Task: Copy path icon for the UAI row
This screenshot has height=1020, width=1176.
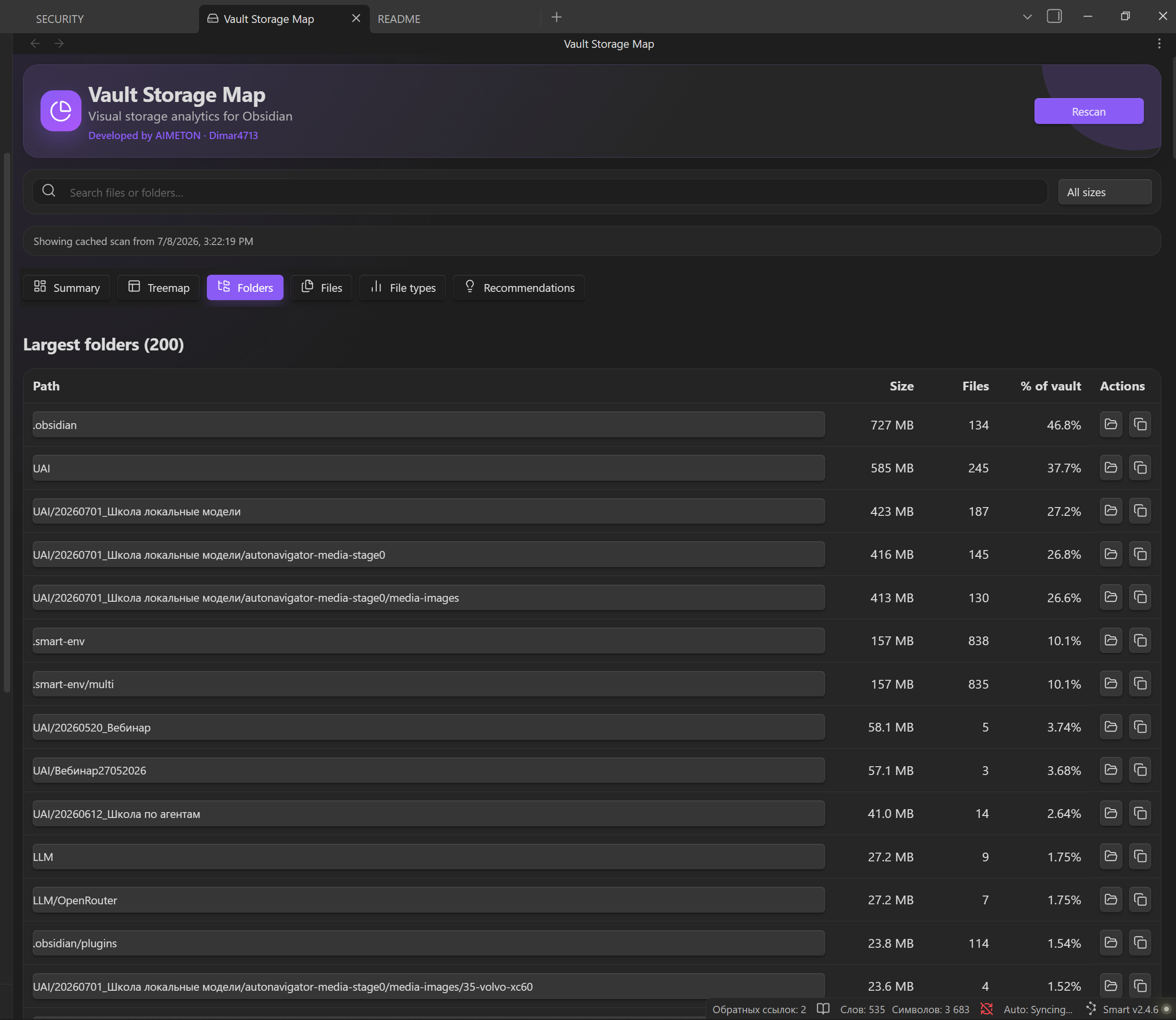Action: click(1140, 468)
